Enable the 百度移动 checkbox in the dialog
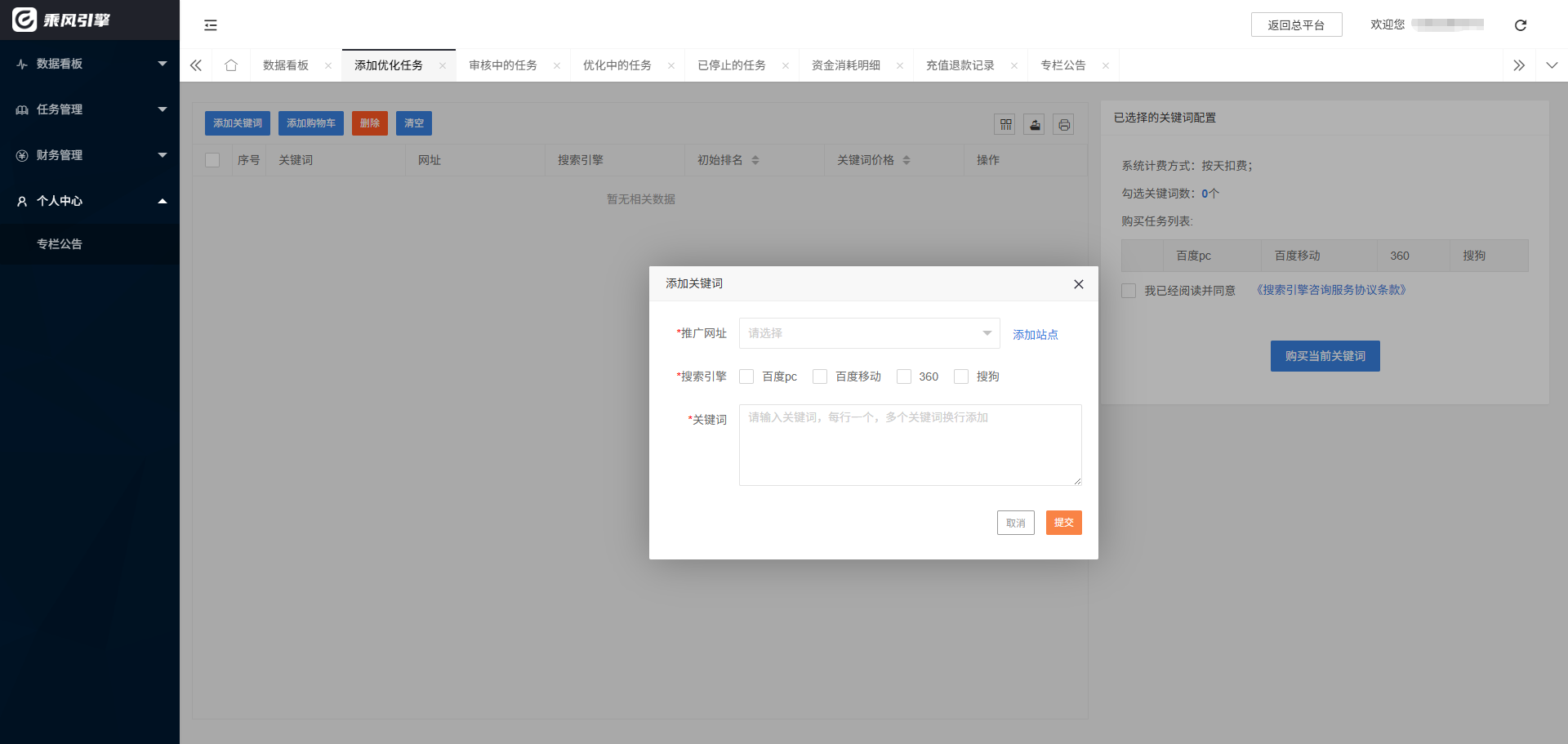This screenshot has height=744, width=1568. pos(820,376)
